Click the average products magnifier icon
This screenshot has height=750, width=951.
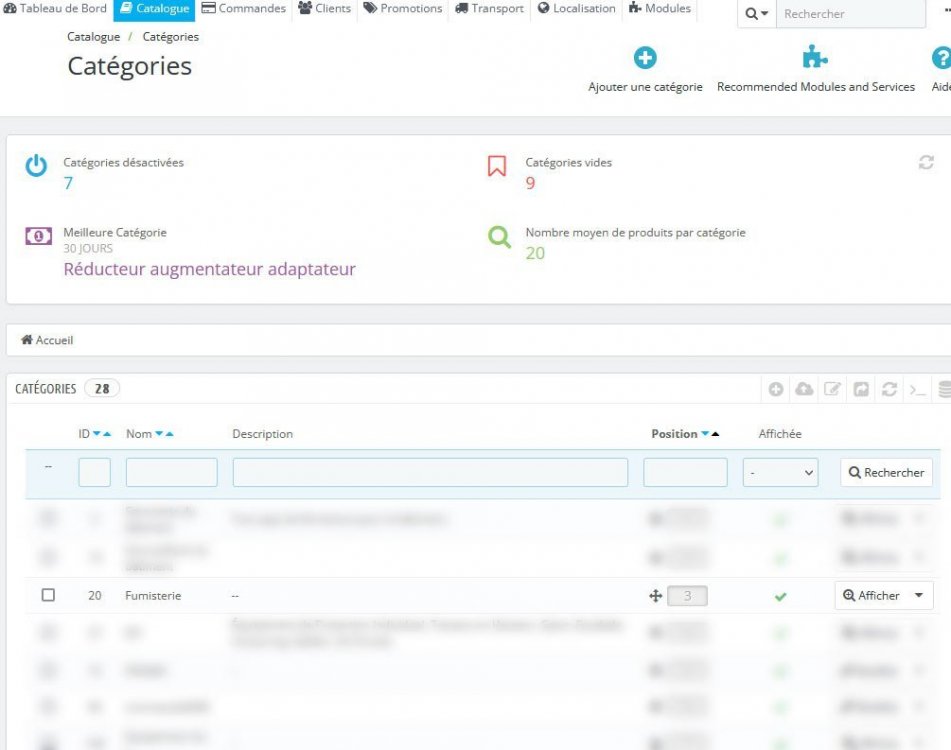499,236
